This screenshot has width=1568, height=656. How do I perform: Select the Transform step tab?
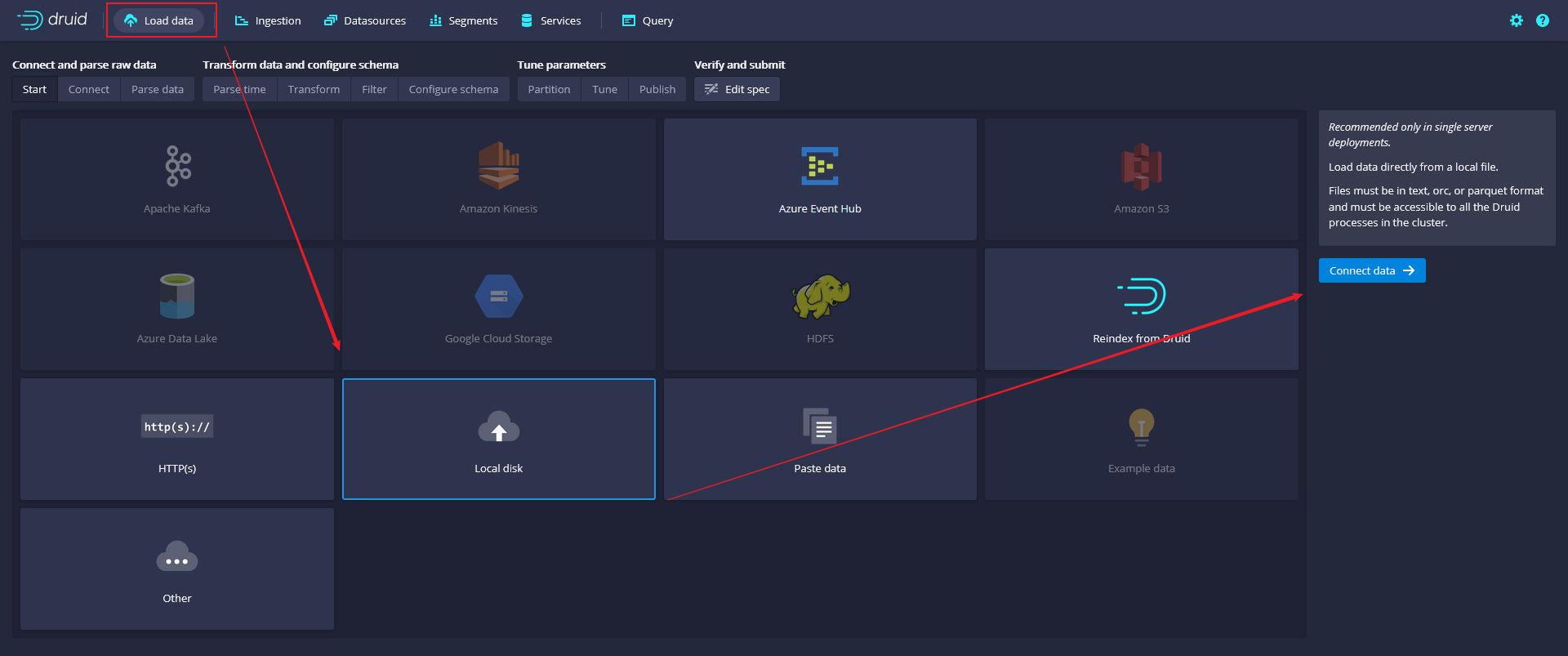click(314, 89)
